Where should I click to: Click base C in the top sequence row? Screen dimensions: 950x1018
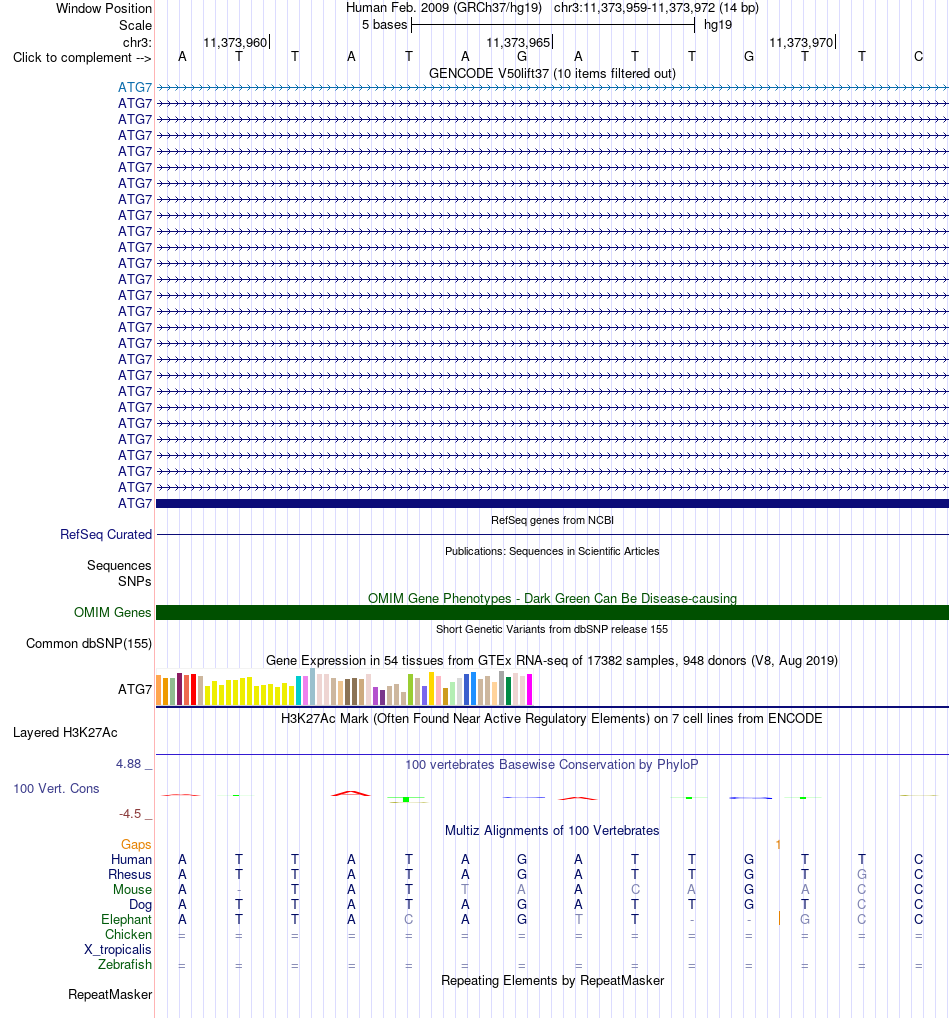coord(918,56)
